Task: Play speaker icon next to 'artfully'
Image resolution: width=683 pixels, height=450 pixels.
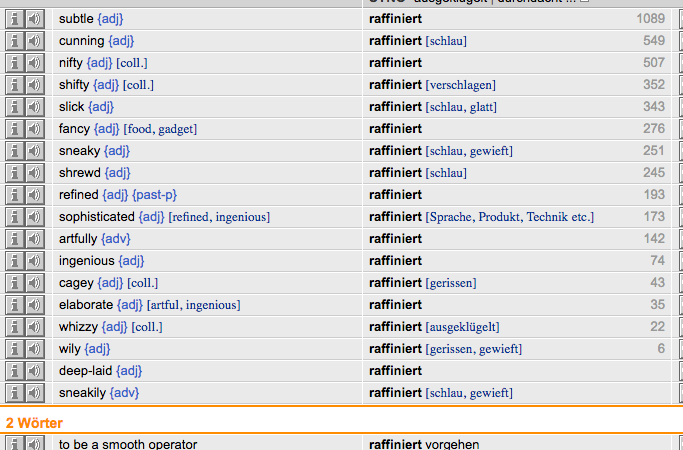Action: 34,239
